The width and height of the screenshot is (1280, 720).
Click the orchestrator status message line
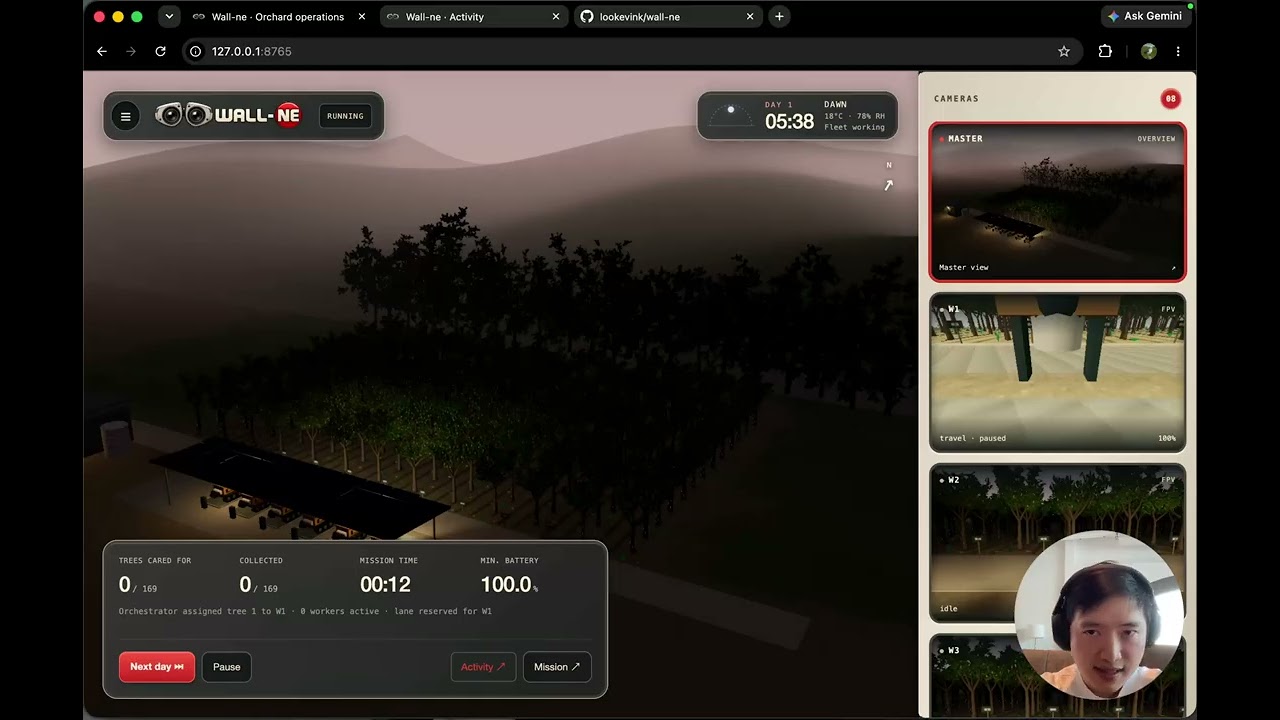(305, 611)
